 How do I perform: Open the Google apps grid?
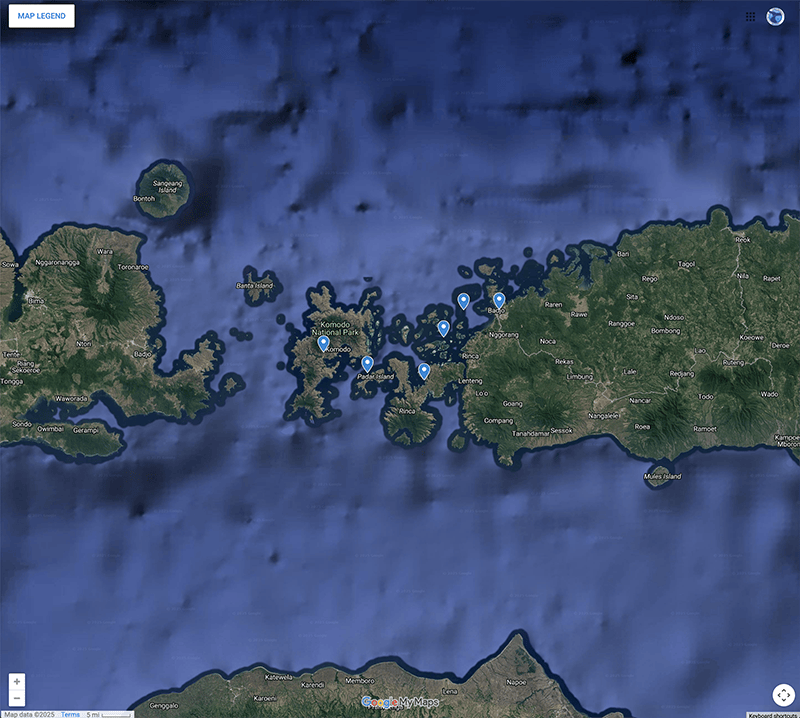(750, 17)
